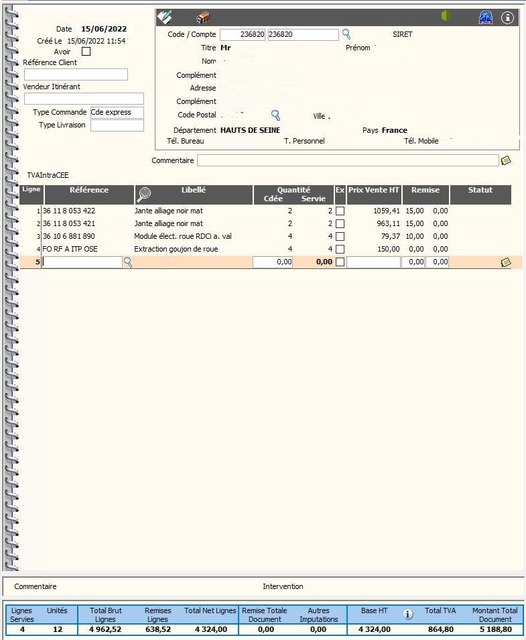Click the Vendeur Itinérant input field

click(84, 98)
